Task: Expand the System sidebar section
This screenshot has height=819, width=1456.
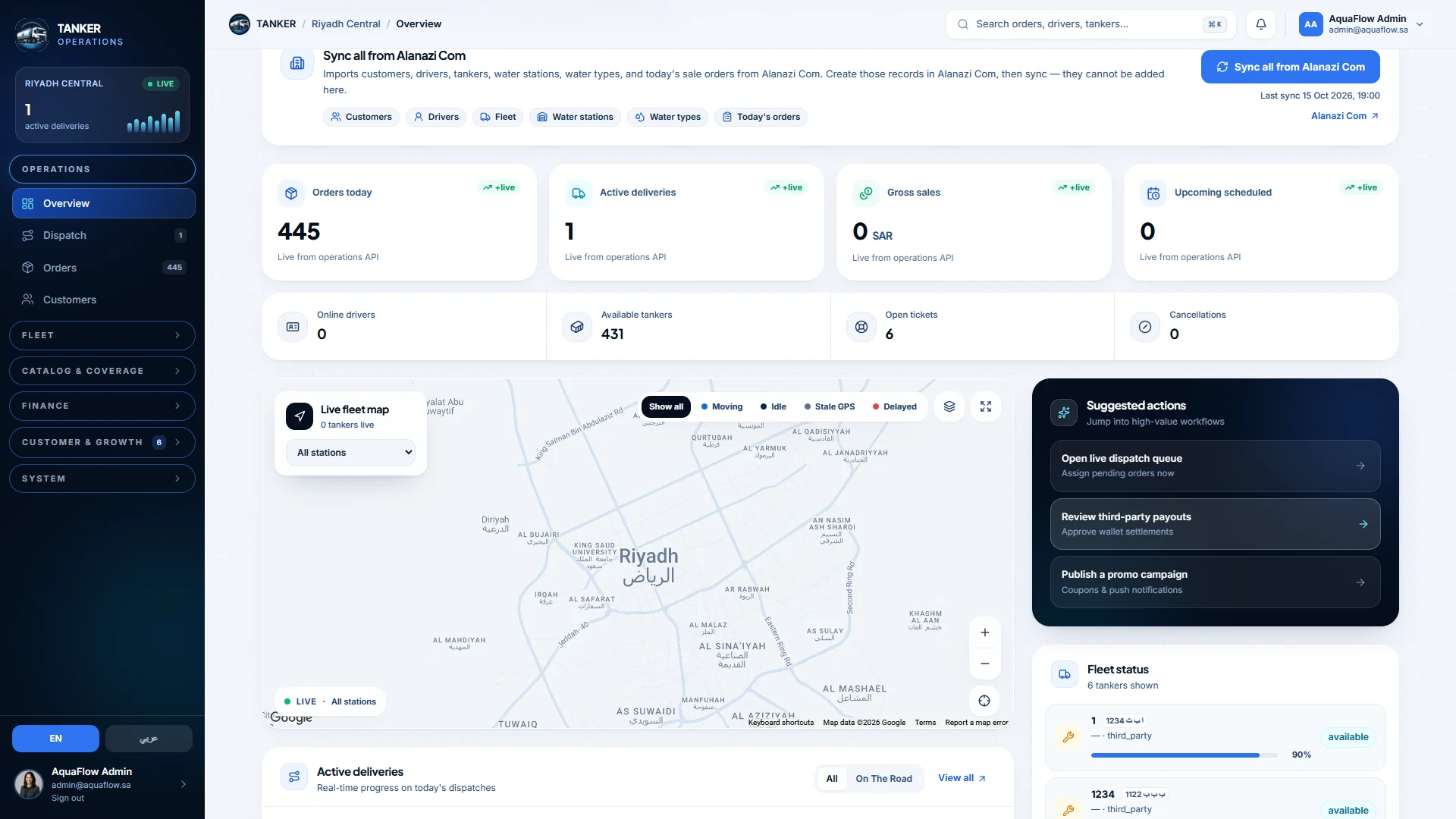Action: click(x=102, y=479)
